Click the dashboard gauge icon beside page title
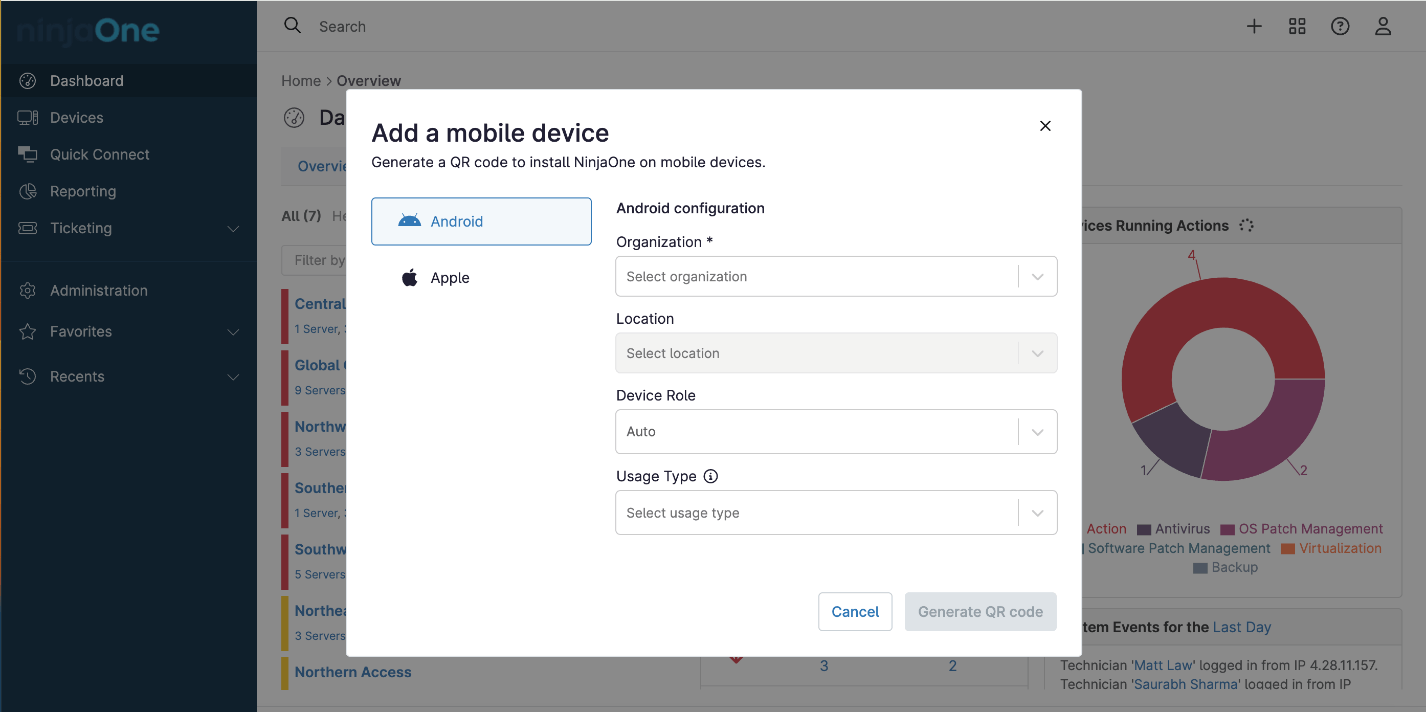The width and height of the screenshot is (1426, 712). tap(294, 118)
